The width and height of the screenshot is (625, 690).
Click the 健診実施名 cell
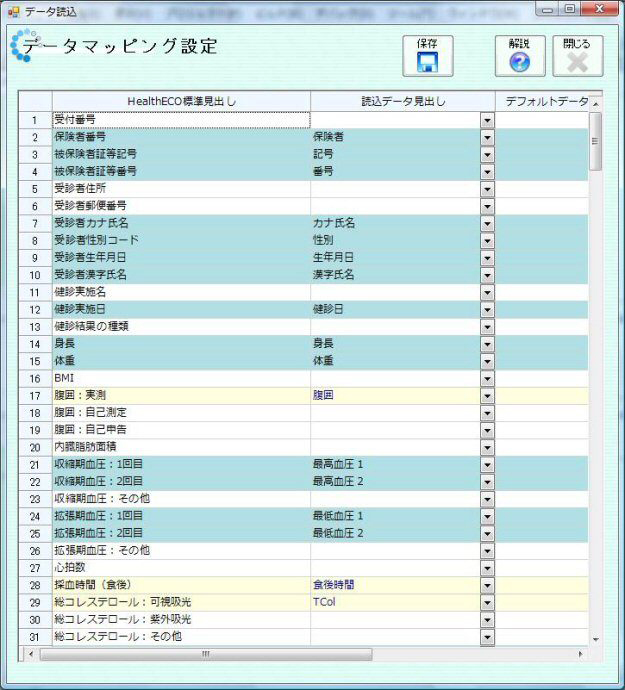point(181,292)
